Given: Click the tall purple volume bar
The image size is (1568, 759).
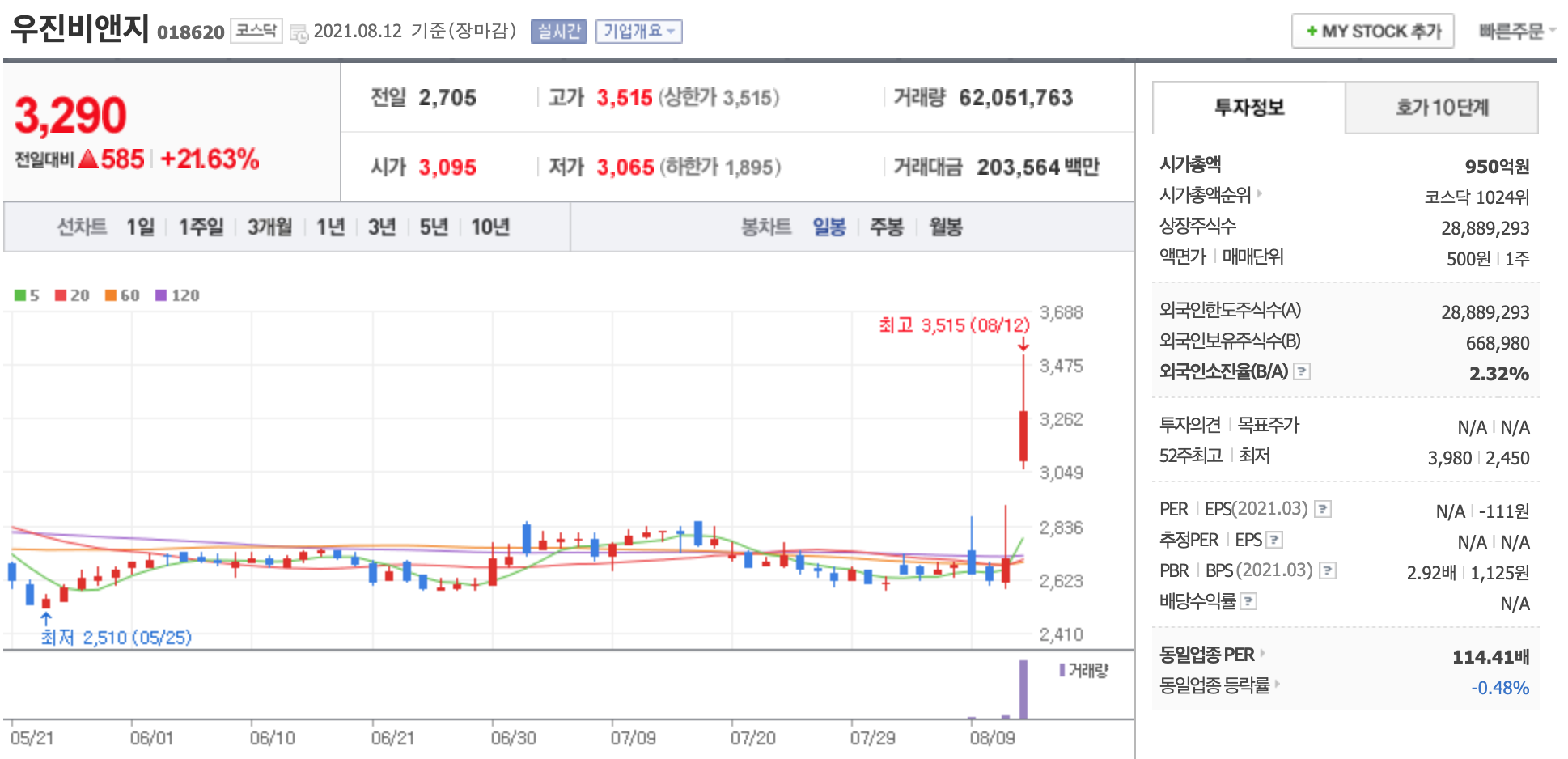Looking at the screenshot, I should click(x=1023, y=689).
